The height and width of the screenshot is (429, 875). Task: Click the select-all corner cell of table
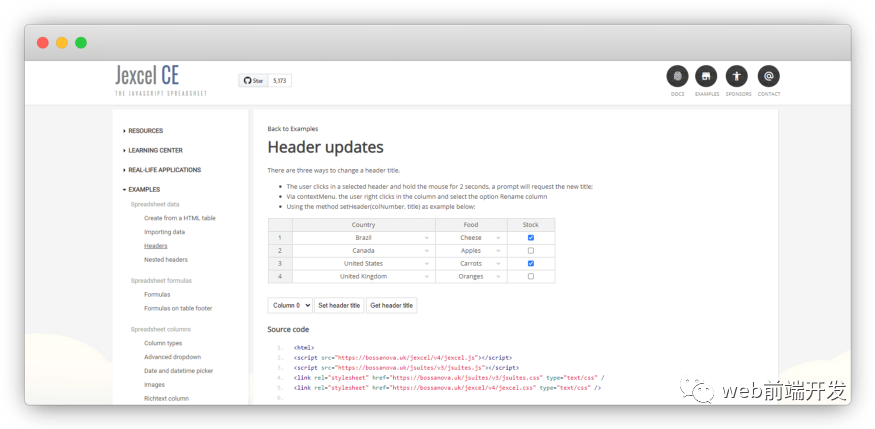(x=280, y=225)
